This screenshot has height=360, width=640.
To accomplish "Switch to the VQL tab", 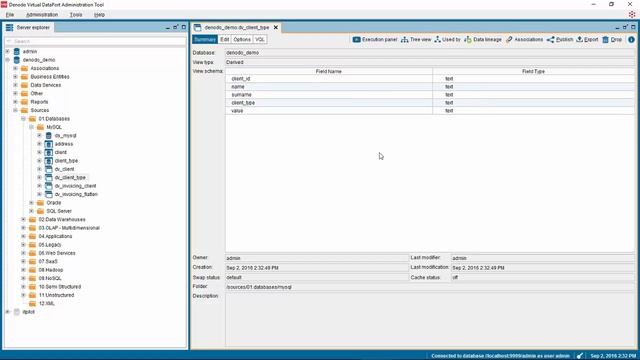I will pos(260,40).
